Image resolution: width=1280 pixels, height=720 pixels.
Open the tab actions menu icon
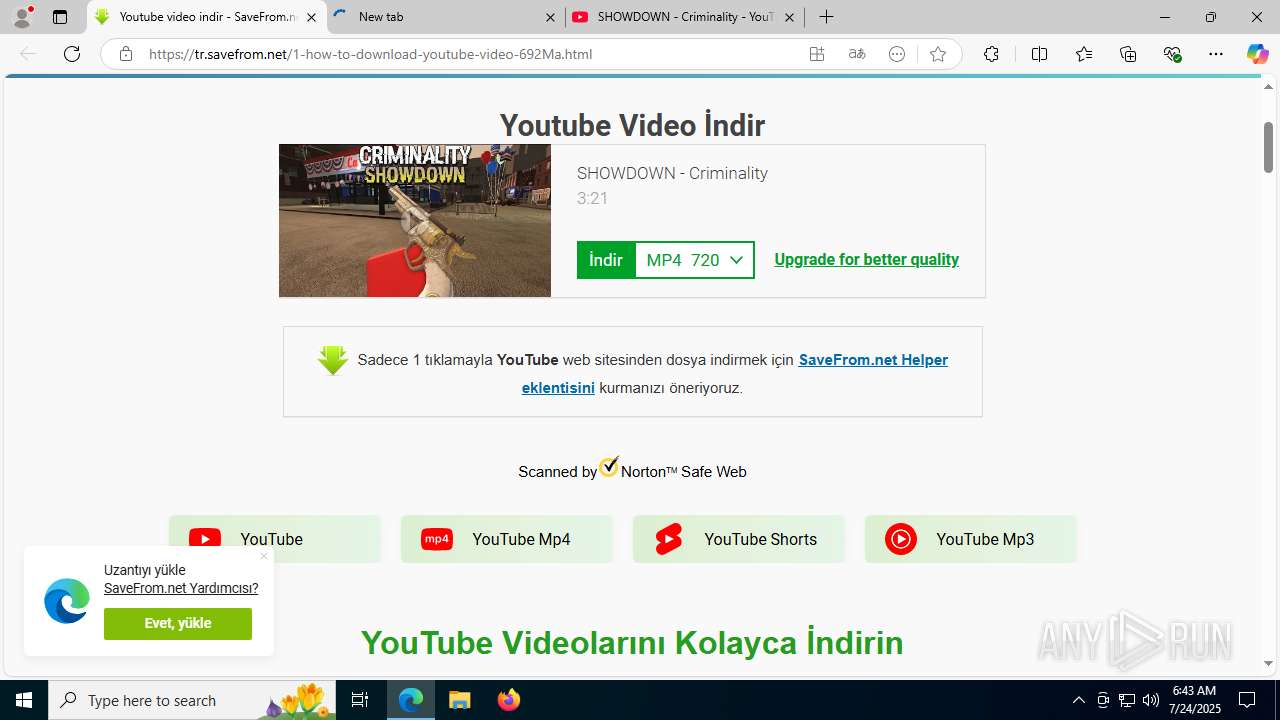[x=60, y=17]
